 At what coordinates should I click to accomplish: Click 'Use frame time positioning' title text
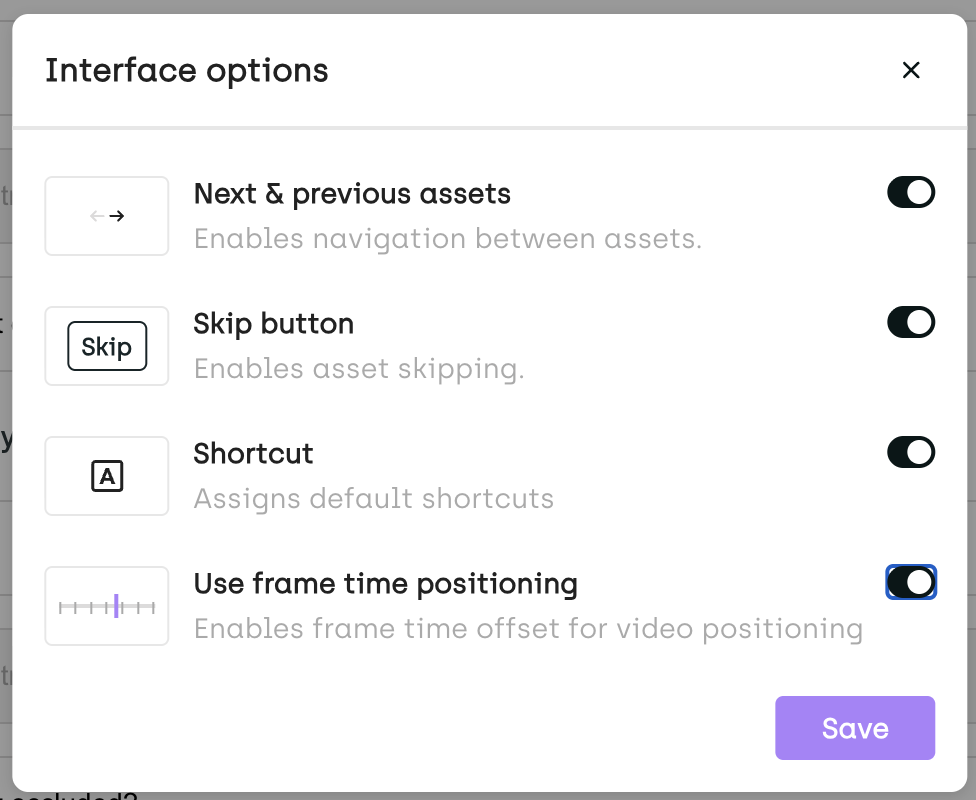click(385, 583)
